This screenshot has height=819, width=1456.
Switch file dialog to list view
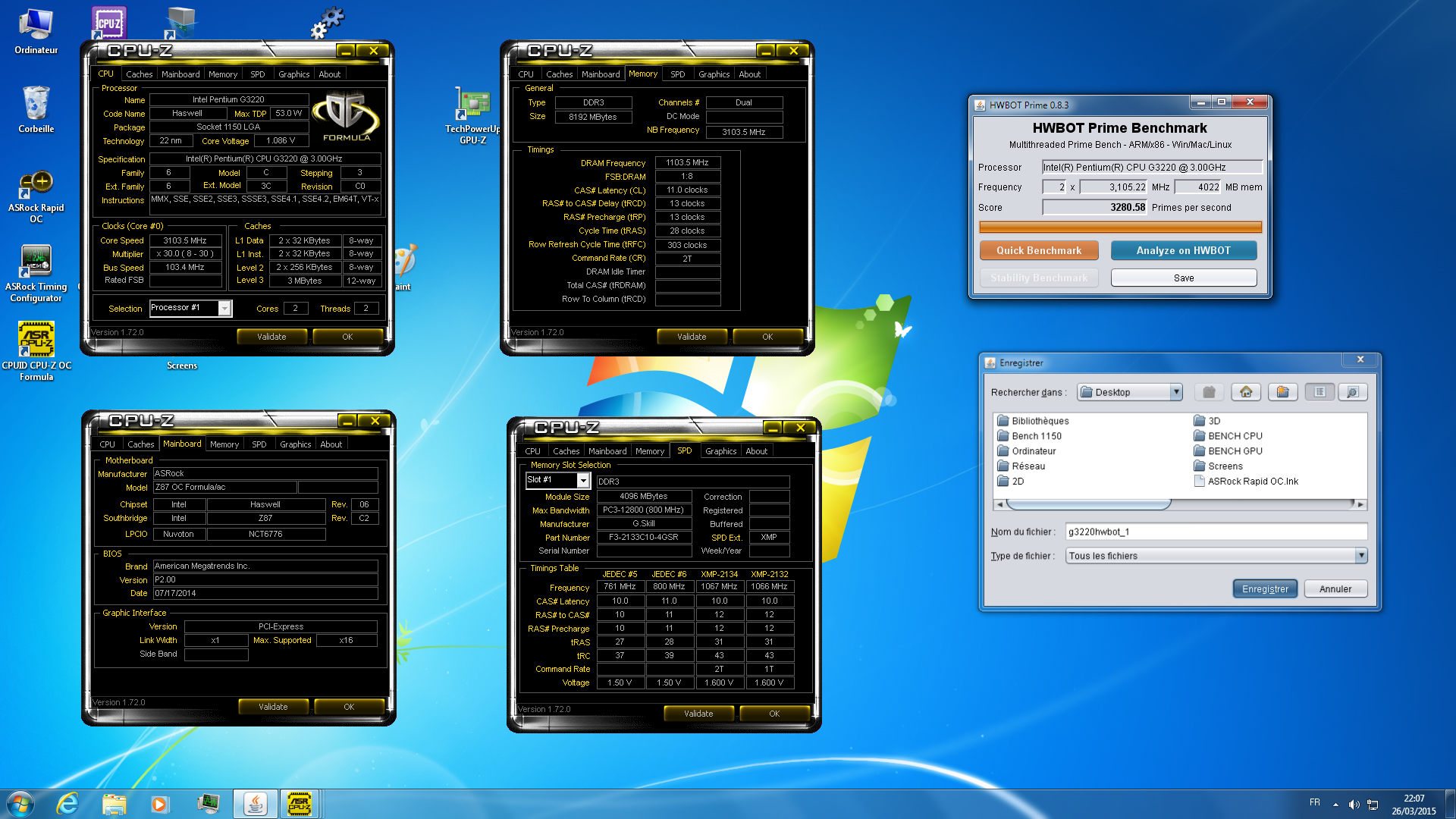click(1319, 392)
